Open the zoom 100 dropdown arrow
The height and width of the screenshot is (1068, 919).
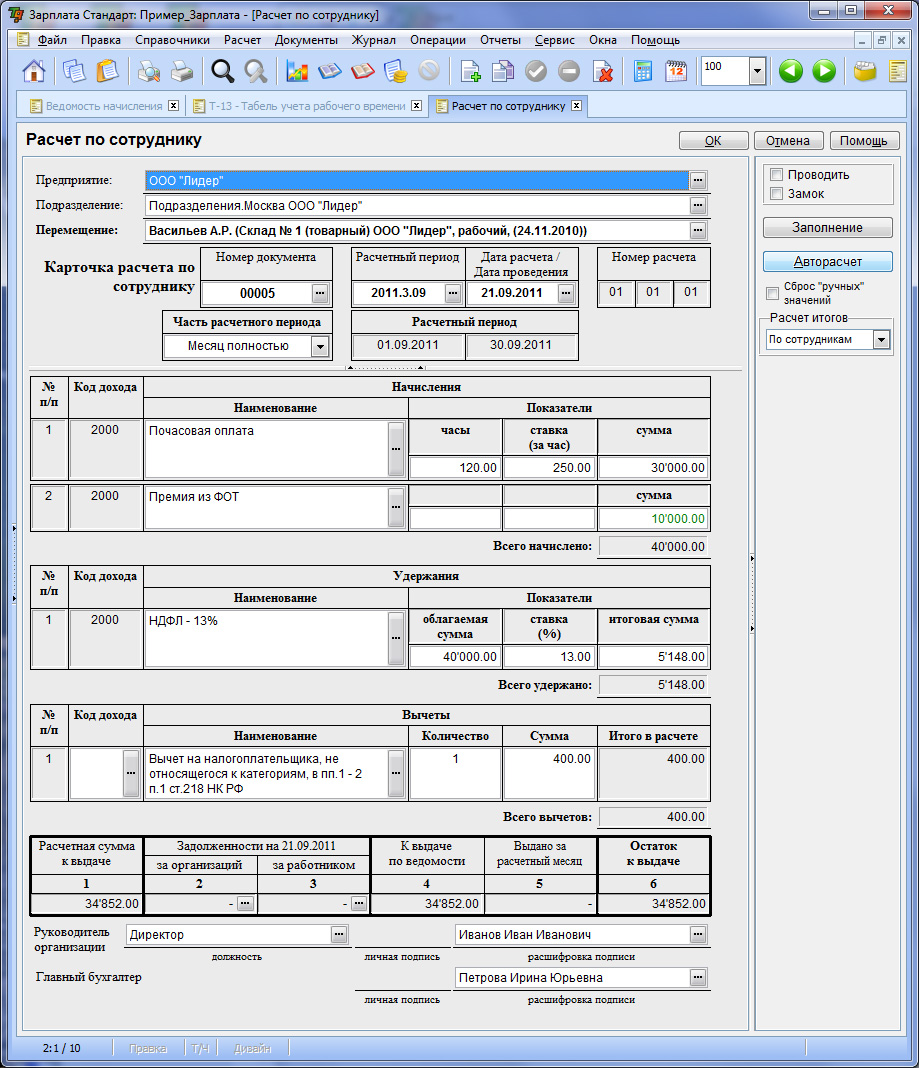(x=758, y=71)
